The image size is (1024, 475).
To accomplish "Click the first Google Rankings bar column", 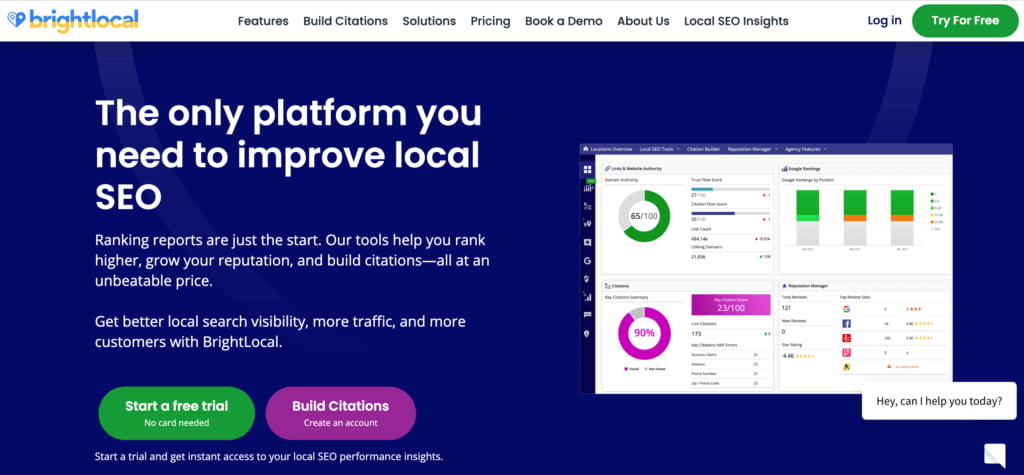I will pyautogui.click(x=808, y=218).
